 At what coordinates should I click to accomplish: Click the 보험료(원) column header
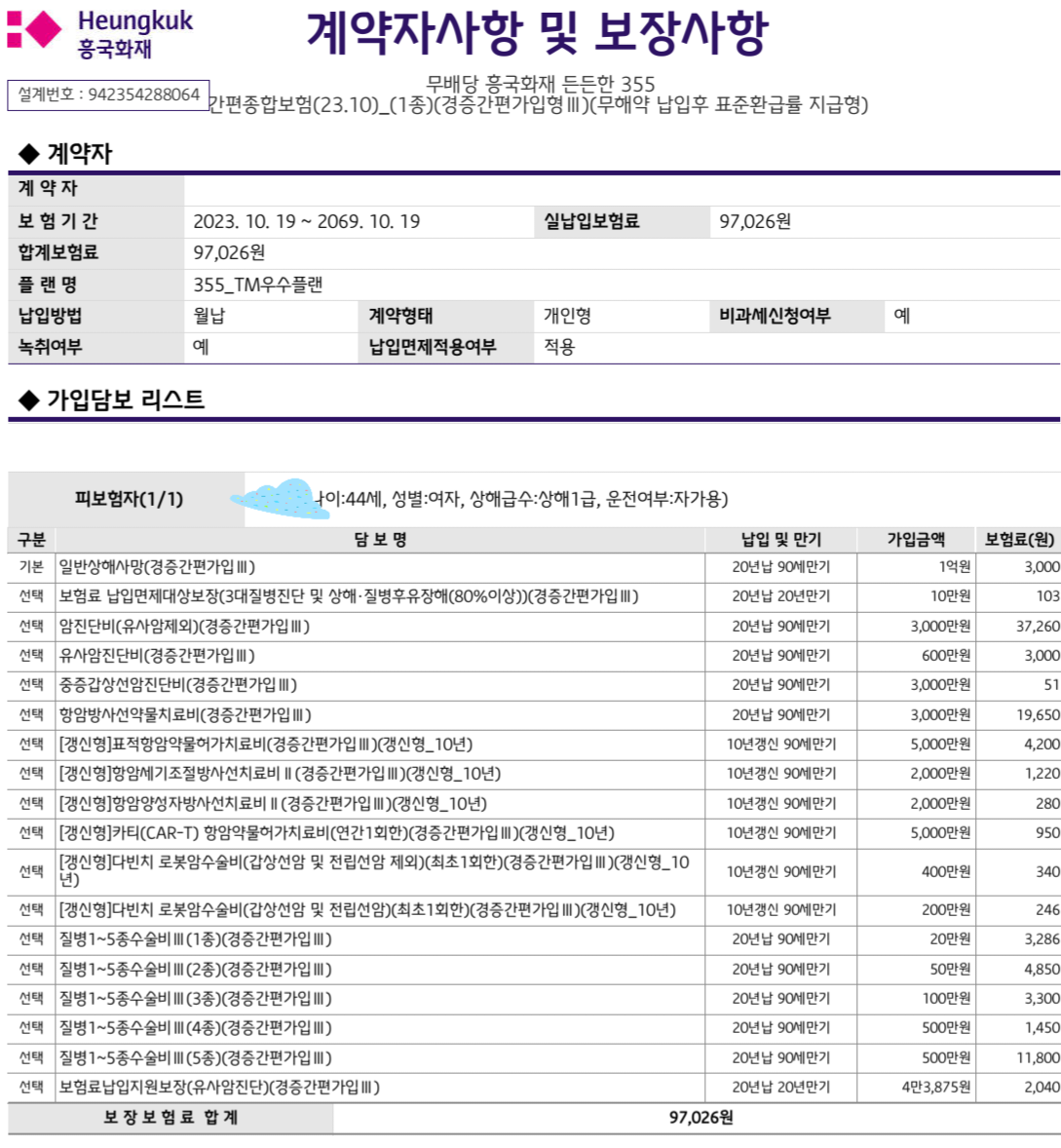click(1018, 540)
